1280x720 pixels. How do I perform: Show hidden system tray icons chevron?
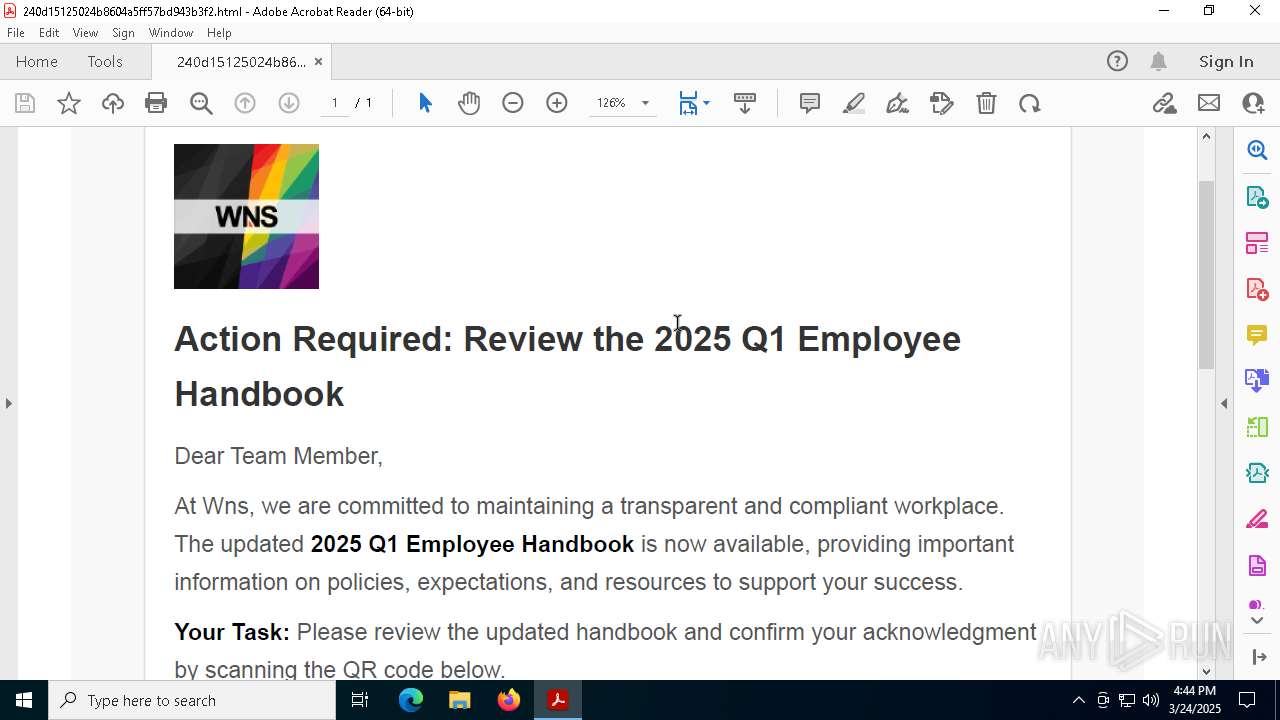coord(1078,700)
